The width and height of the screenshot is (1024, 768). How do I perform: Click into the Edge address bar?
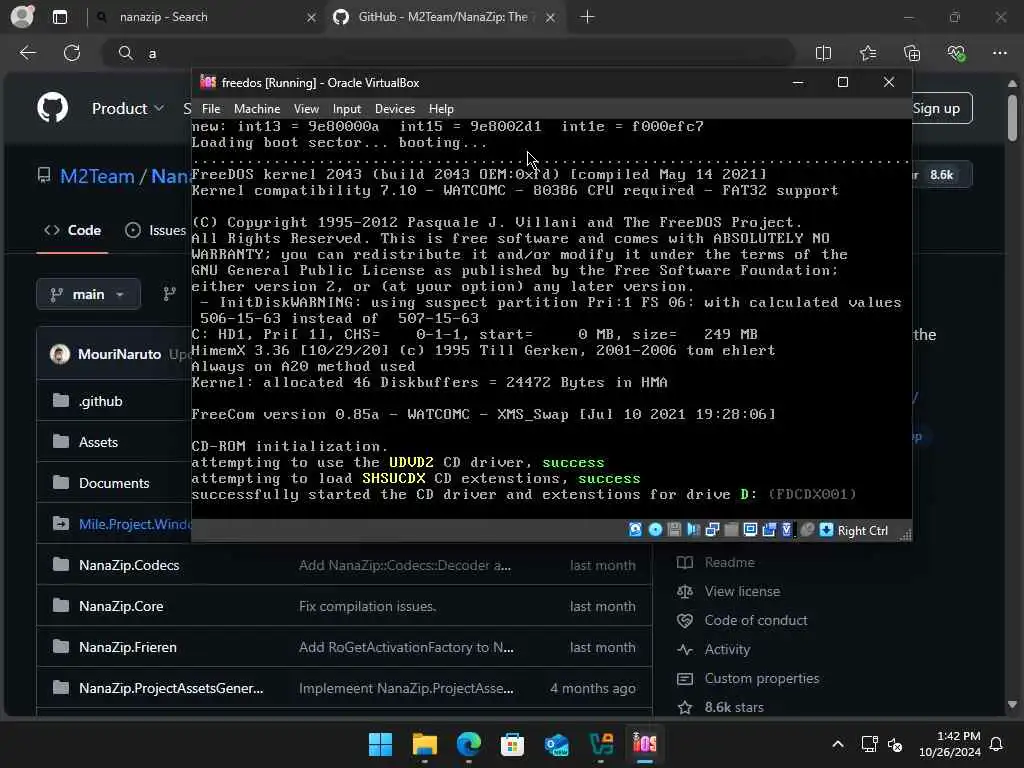pos(449,54)
